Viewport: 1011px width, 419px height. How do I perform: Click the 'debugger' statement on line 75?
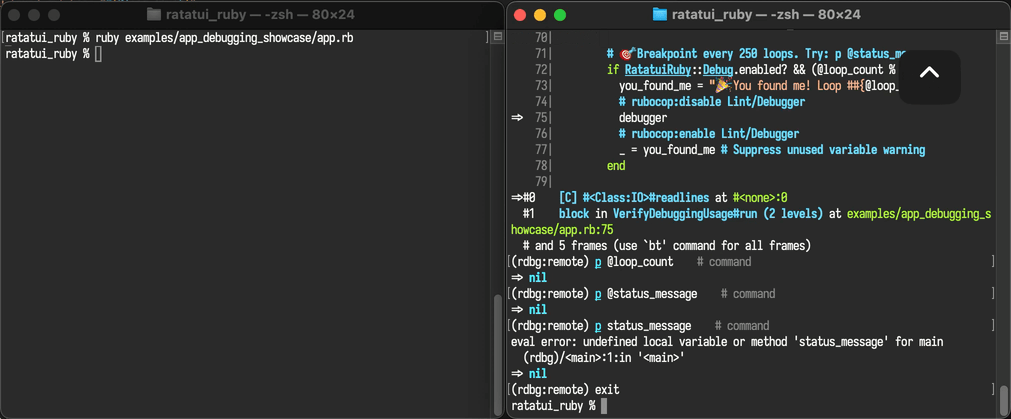(x=643, y=118)
